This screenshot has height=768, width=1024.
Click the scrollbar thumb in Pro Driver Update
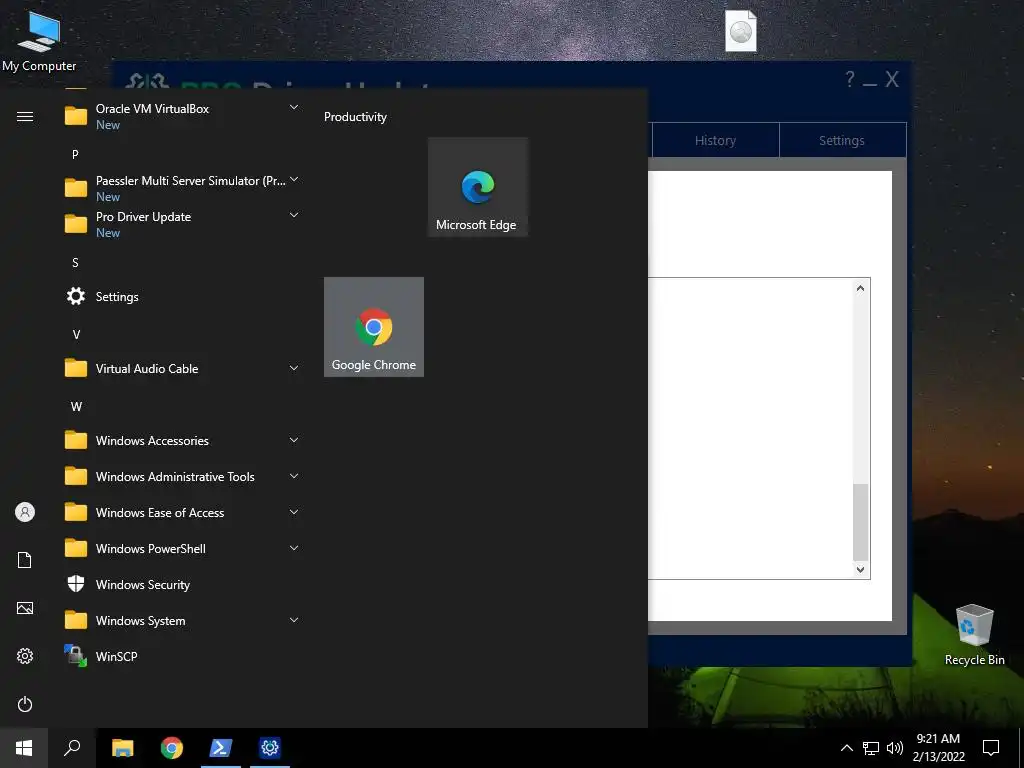(861, 522)
